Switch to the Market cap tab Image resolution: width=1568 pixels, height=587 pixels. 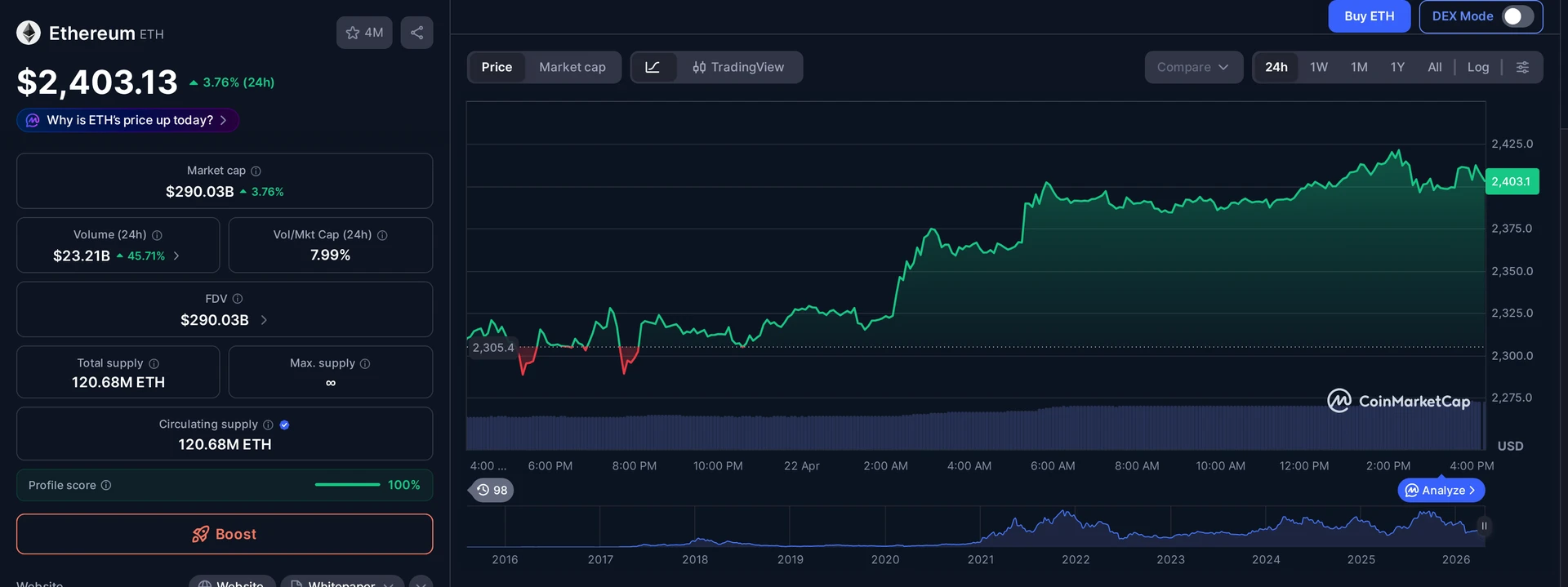(572, 67)
